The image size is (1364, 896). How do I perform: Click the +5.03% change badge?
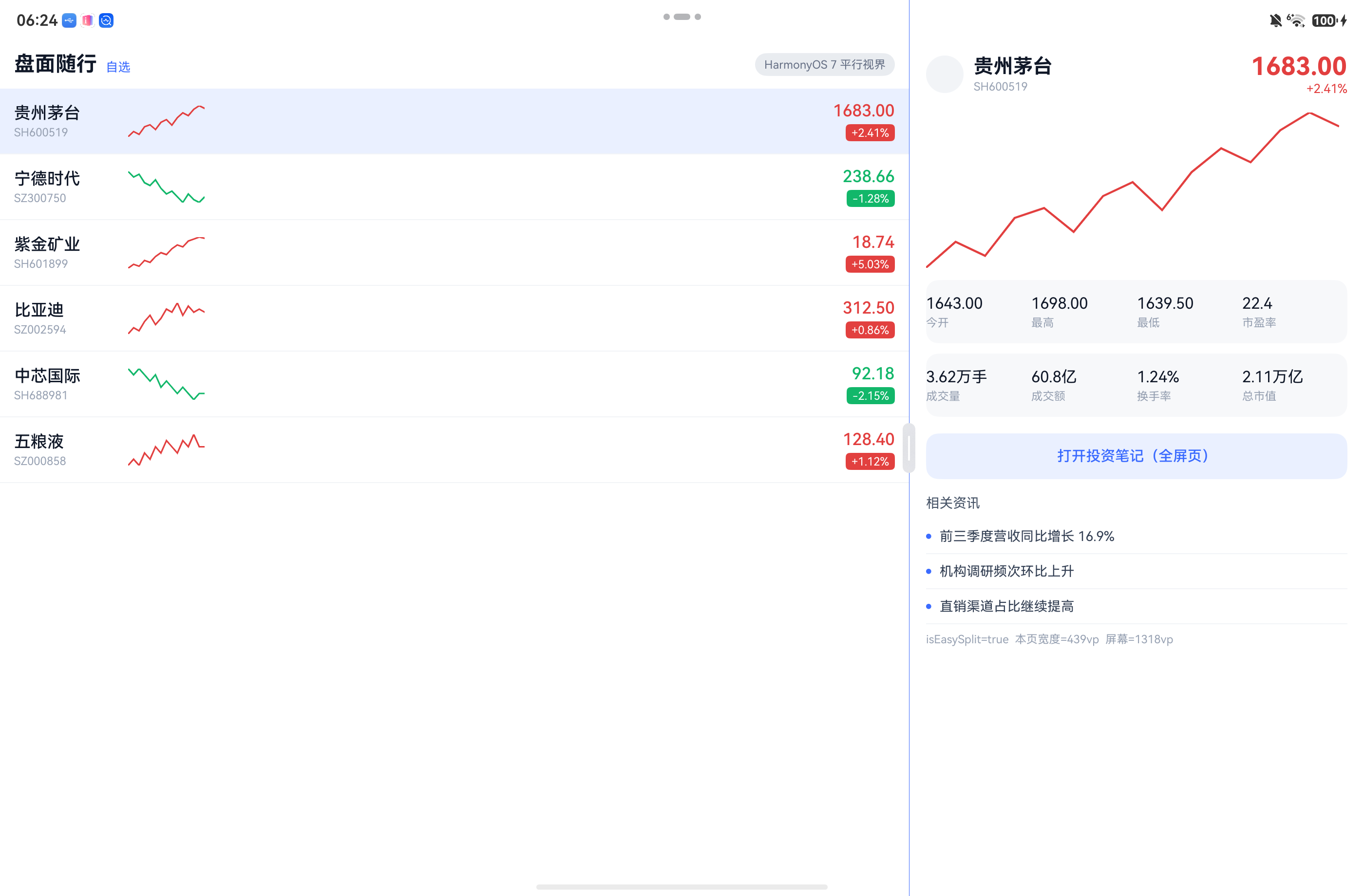(870, 265)
